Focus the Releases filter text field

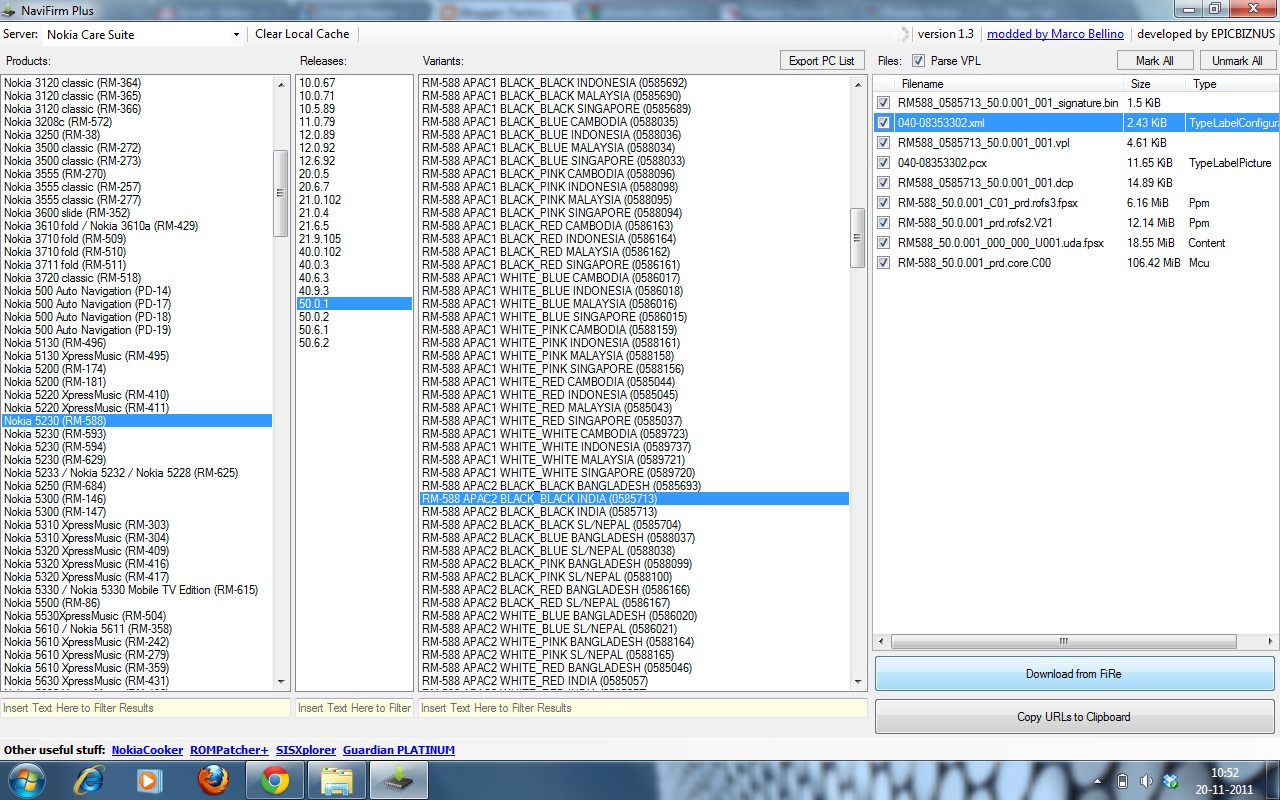(x=355, y=708)
